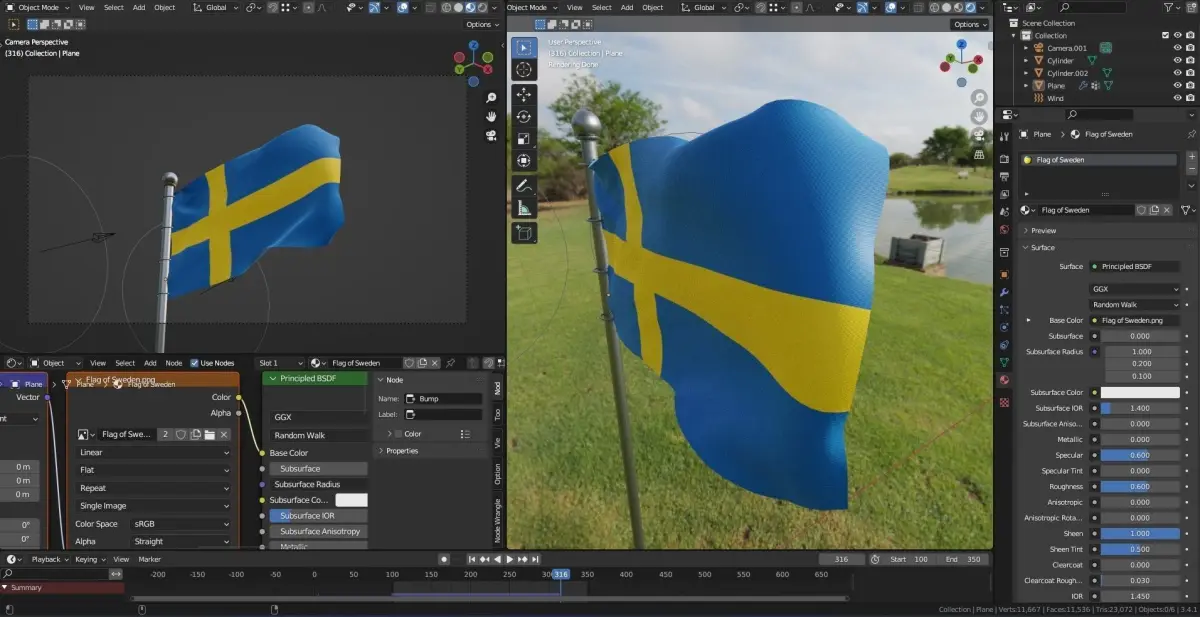Pick the Annotate tool in right viewport

(x=524, y=186)
